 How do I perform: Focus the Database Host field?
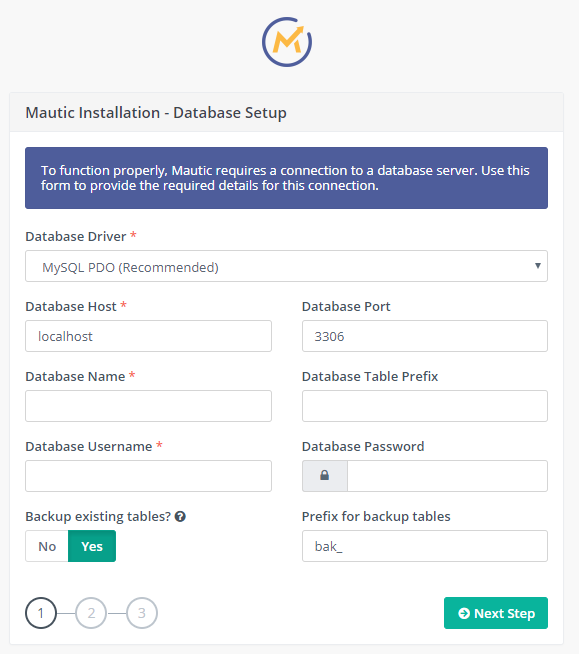[149, 336]
